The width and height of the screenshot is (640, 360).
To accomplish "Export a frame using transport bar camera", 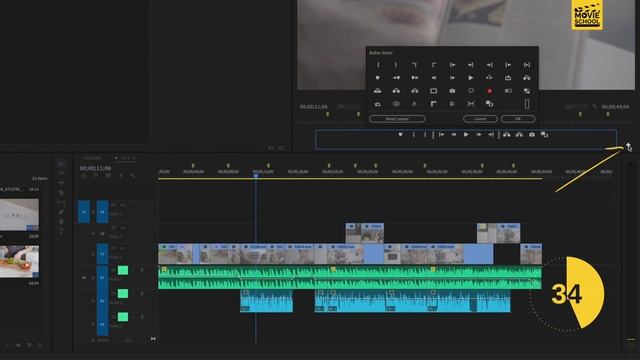I will pos(532,135).
